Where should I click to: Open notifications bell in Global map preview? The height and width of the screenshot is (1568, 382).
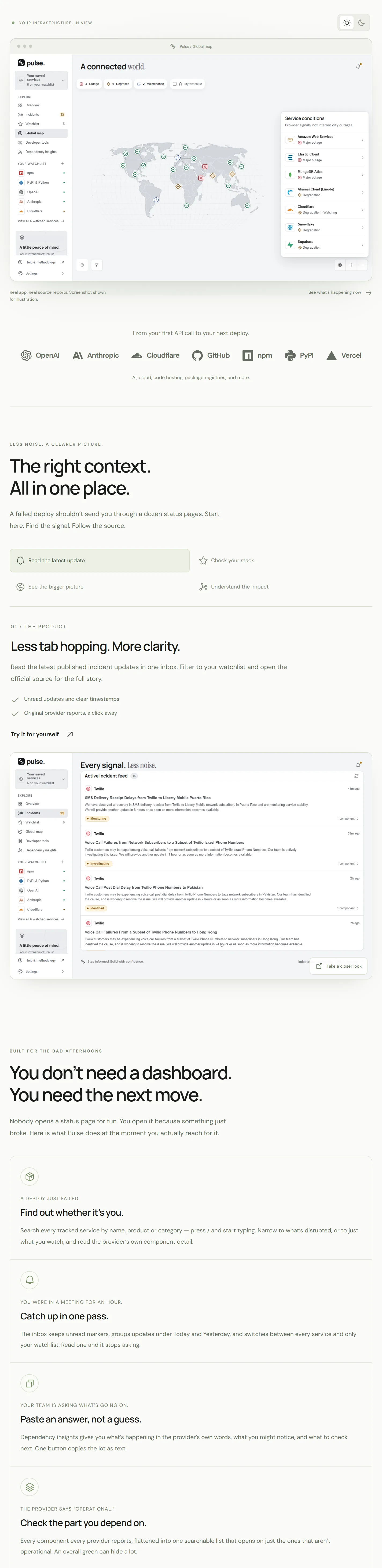(358, 66)
